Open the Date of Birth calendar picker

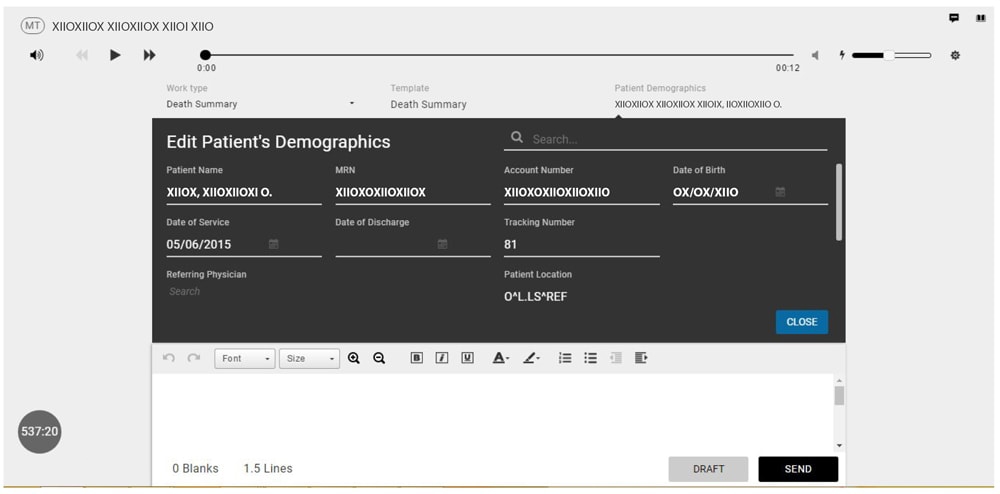pos(780,192)
